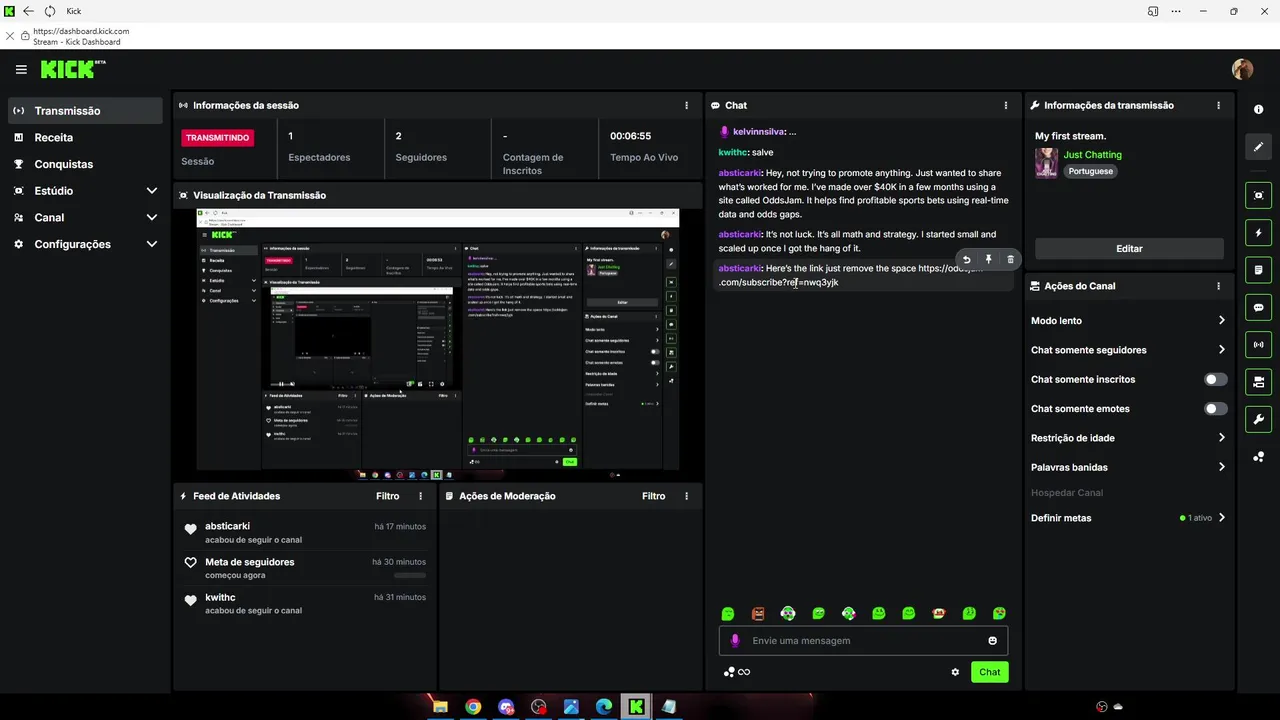
Task: Click the broadcast signal icon in the right sidebar
Action: [x=1258, y=345]
